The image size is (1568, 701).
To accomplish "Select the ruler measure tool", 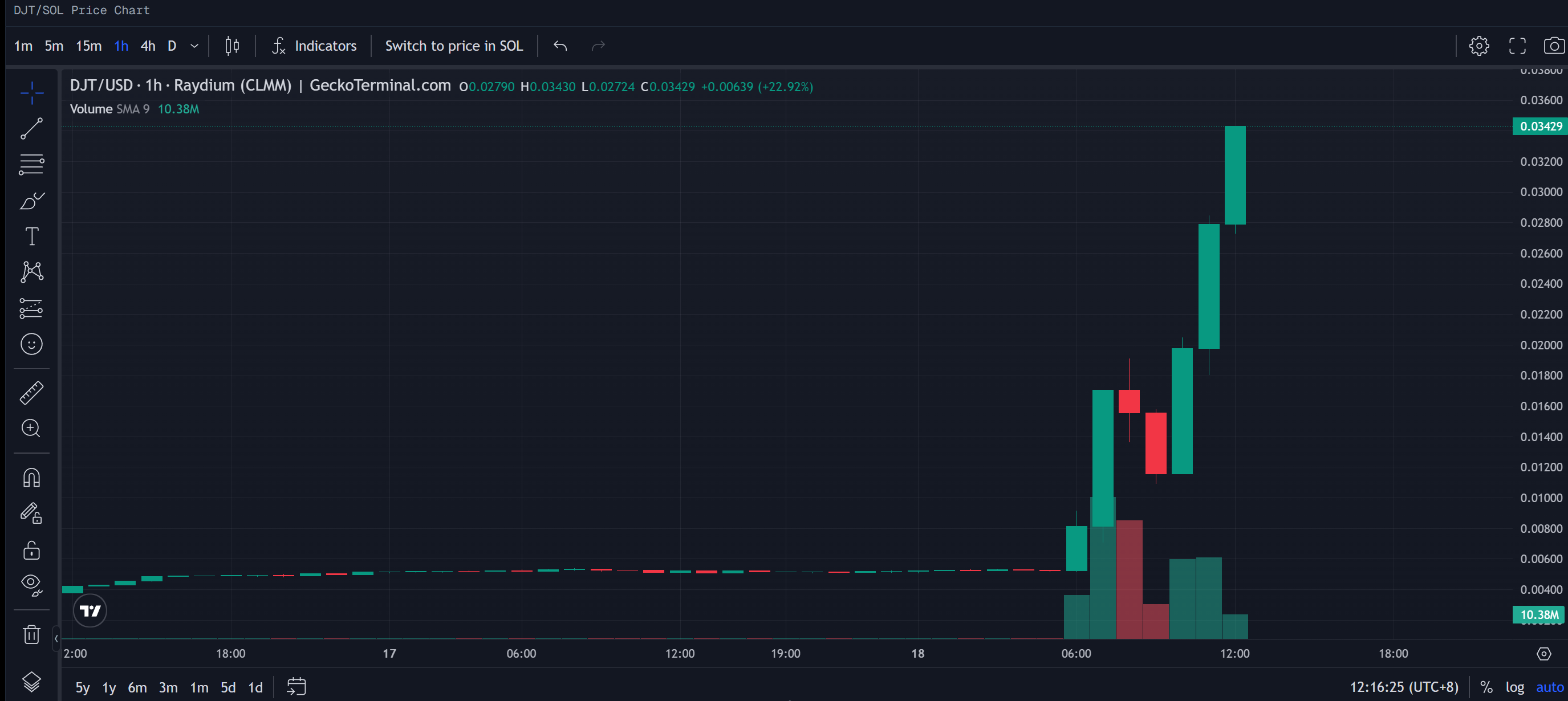I will click(x=32, y=393).
